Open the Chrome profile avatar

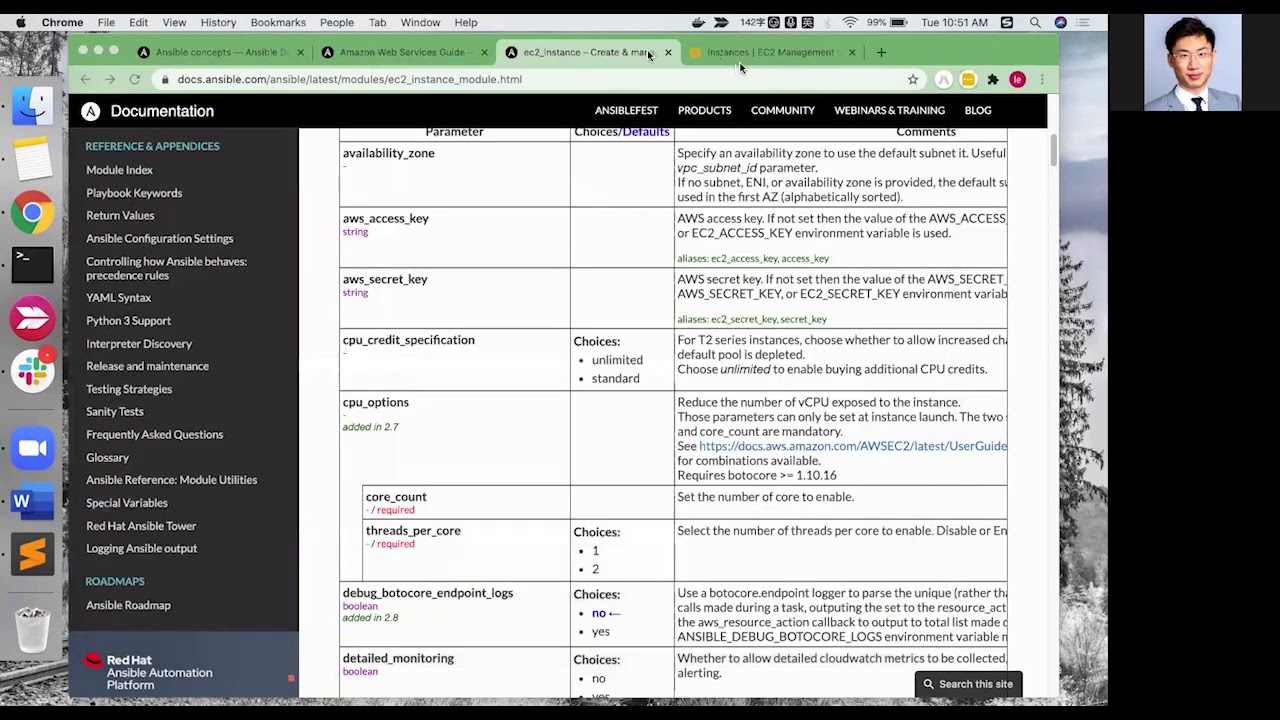coord(1017,79)
